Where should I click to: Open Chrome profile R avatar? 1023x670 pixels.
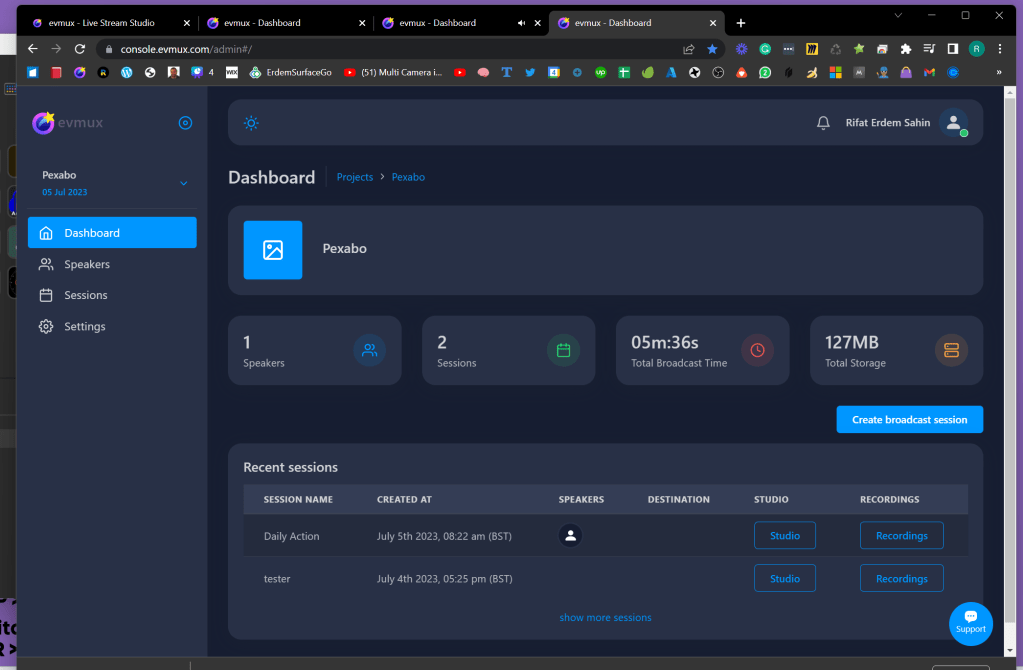[976, 49]
